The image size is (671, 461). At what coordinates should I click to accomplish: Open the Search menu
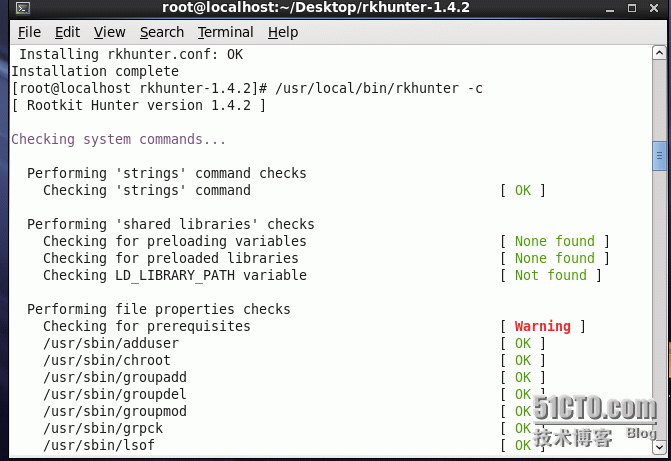point(162,32)
